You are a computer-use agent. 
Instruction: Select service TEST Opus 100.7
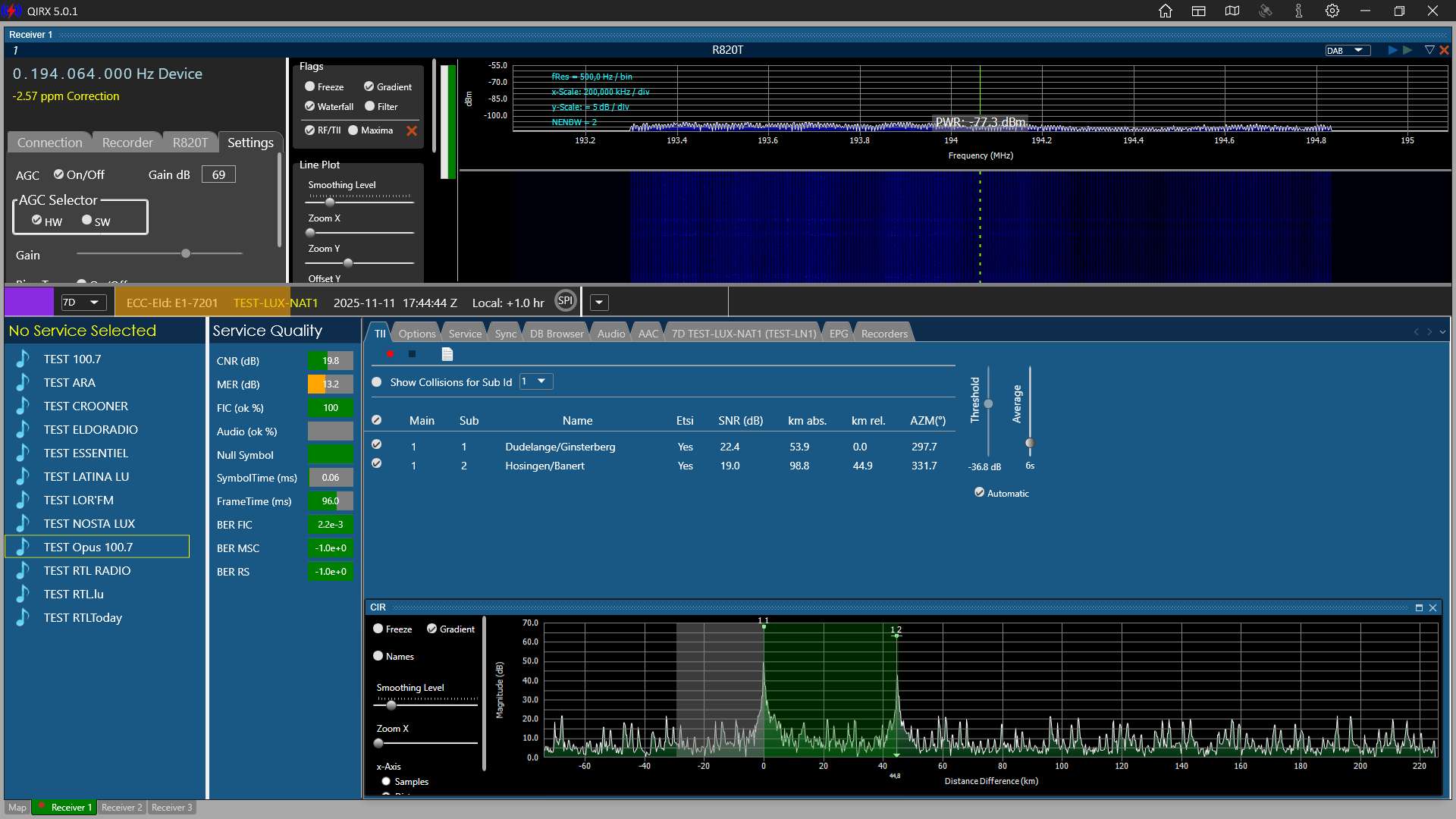click(x=97, y=547)
